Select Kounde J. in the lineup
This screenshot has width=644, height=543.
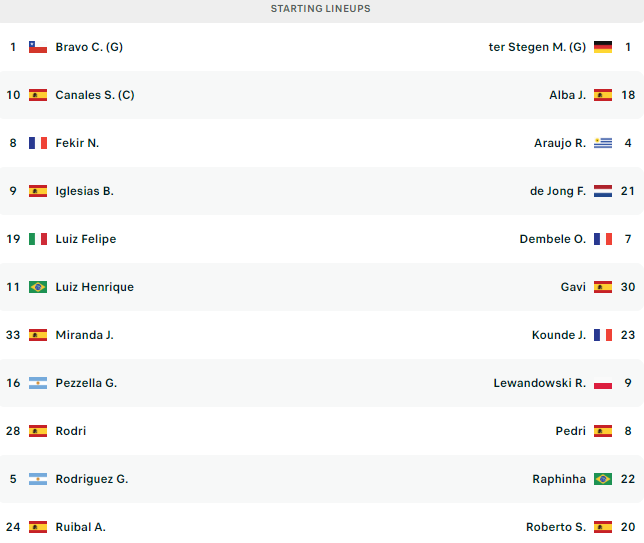point(559,335)
